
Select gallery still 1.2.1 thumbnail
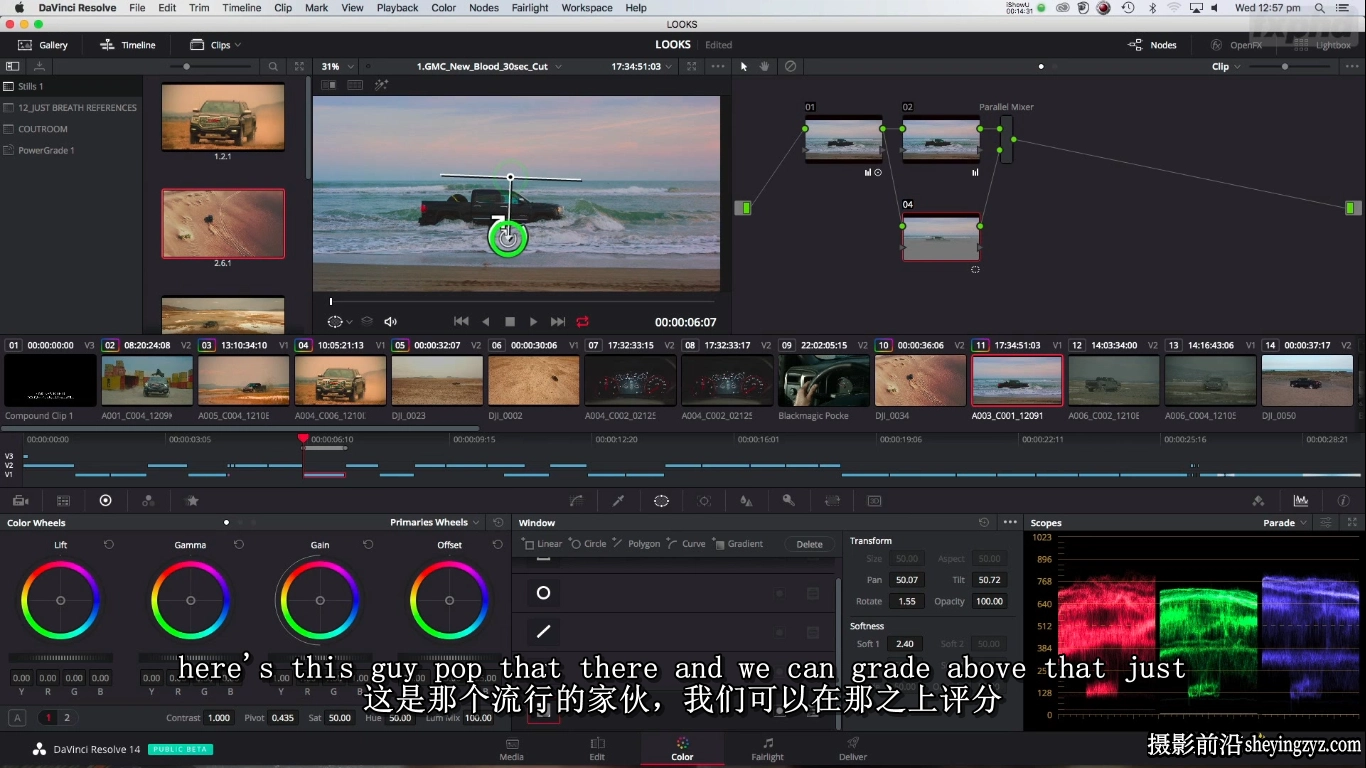pos(223,116)
